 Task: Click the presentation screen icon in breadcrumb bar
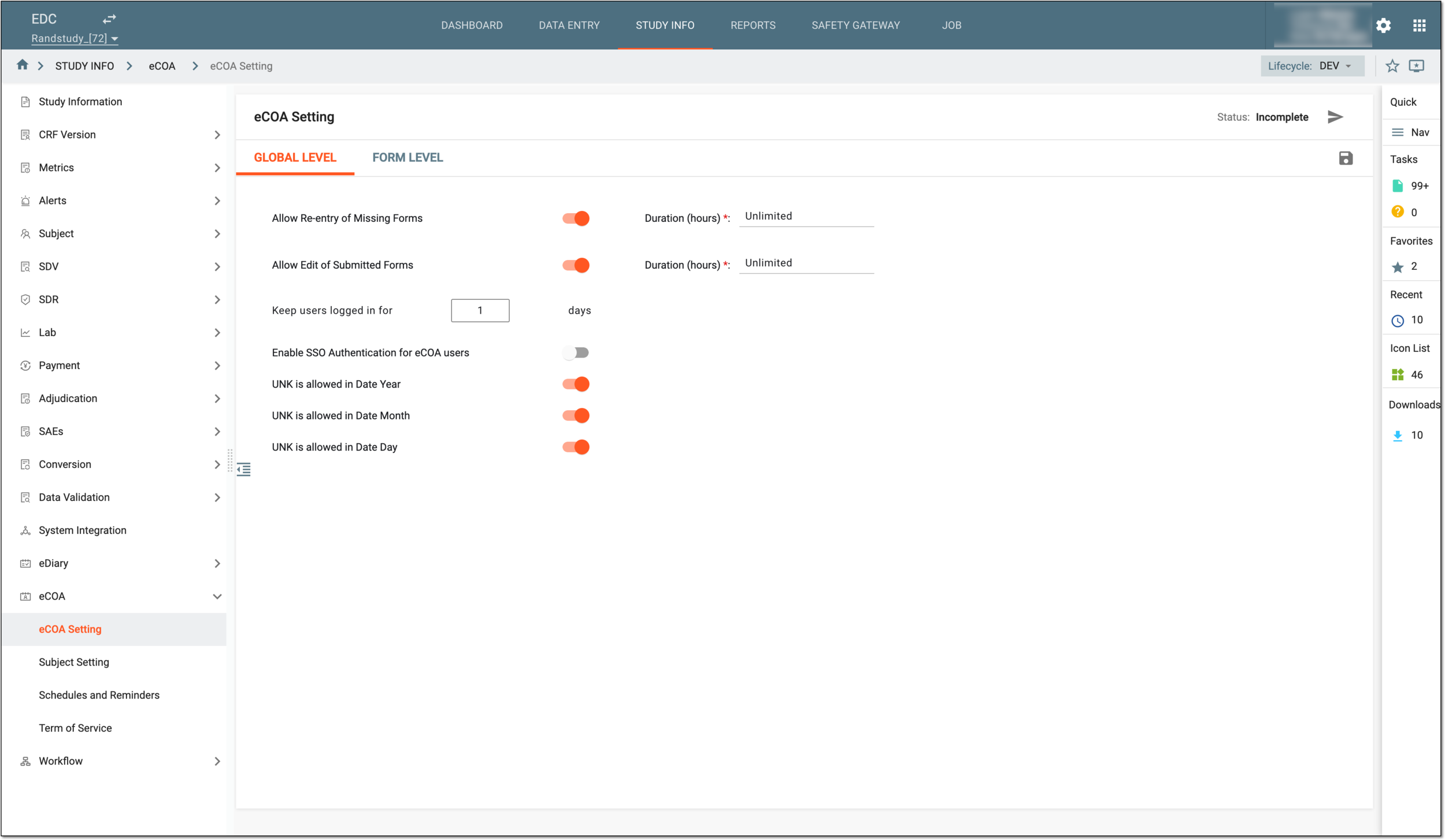coord(1416,66)
